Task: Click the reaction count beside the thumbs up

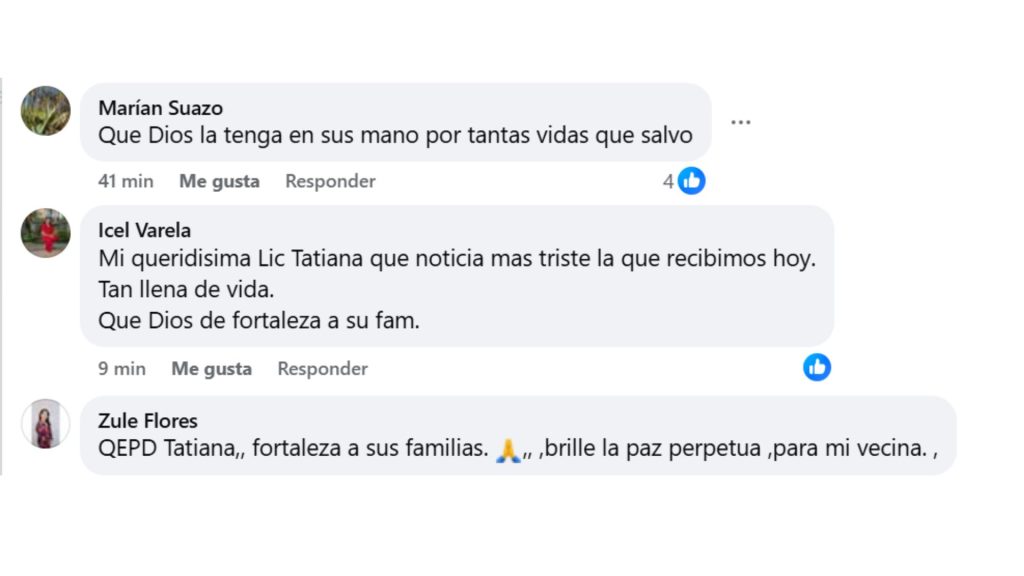Action: tap(670, 181)
